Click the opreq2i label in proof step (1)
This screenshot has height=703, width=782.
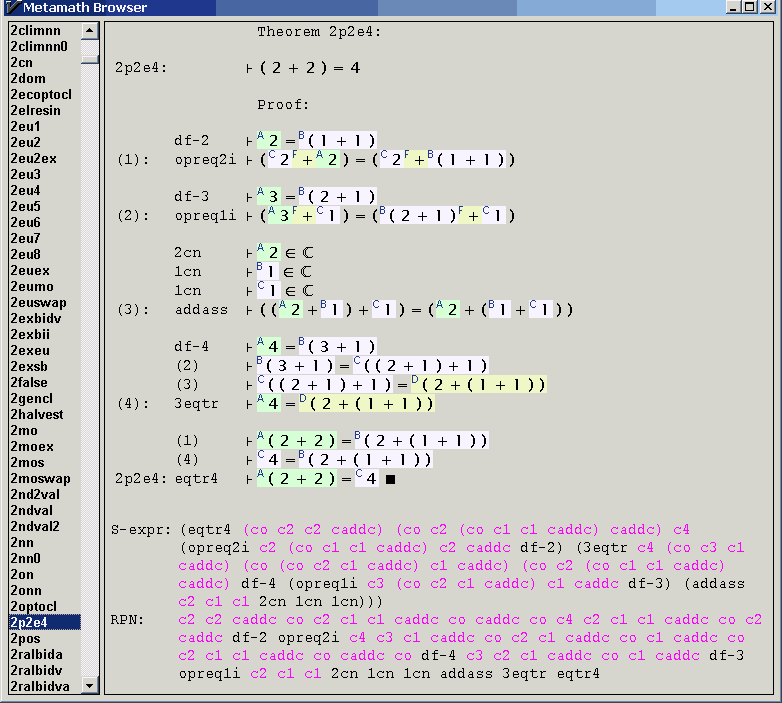(205, 160)
